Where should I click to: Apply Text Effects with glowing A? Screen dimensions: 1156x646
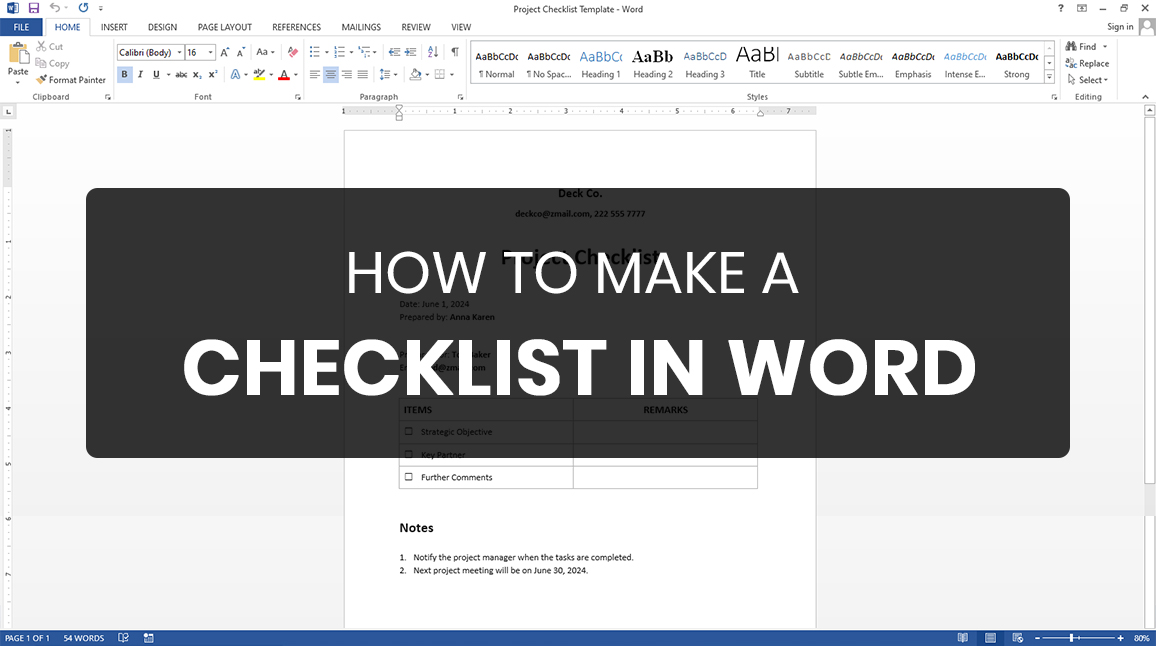[x=235, y=74]
